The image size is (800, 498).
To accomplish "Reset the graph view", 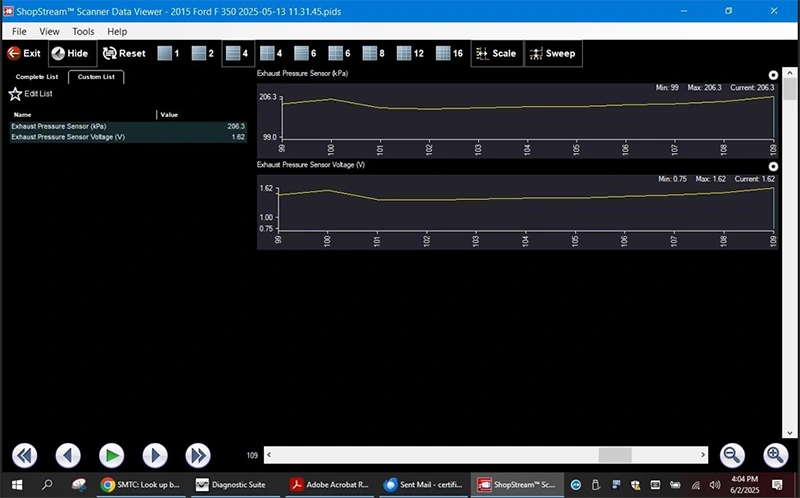I will (124, 53).
